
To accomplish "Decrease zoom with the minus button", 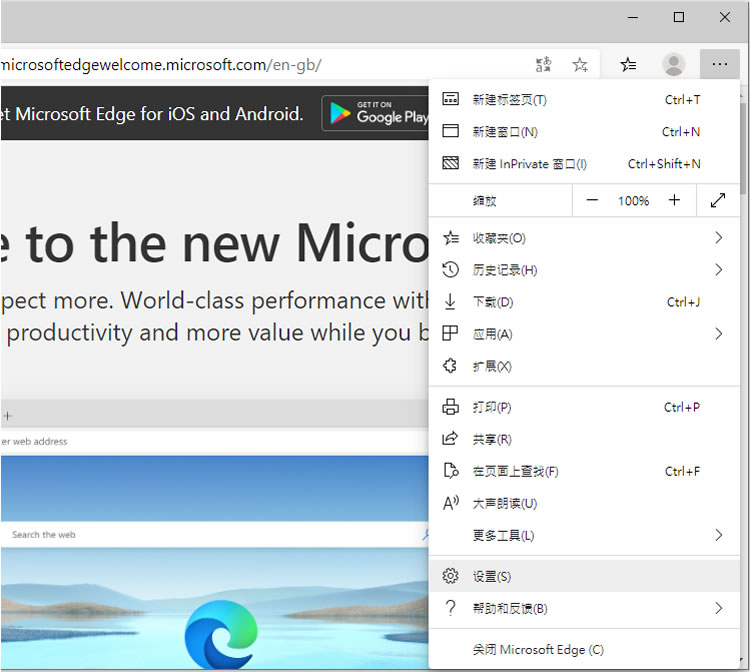I will tap(592, 200).
